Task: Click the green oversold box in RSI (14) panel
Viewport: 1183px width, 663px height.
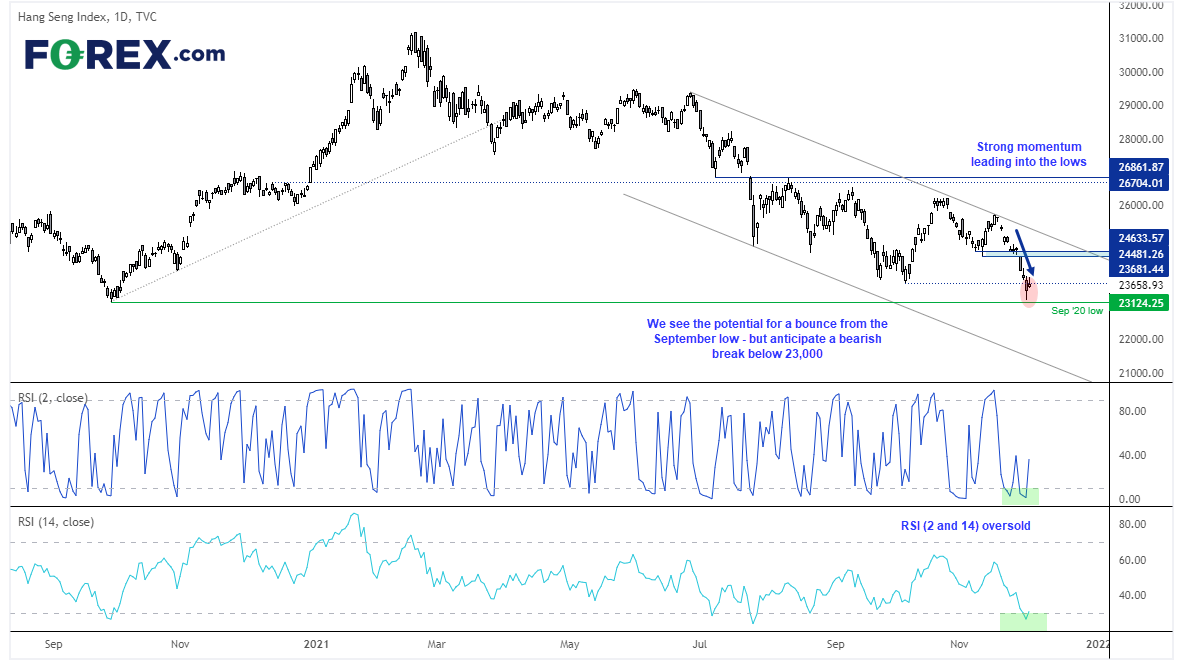Action: pos(1023,621)
